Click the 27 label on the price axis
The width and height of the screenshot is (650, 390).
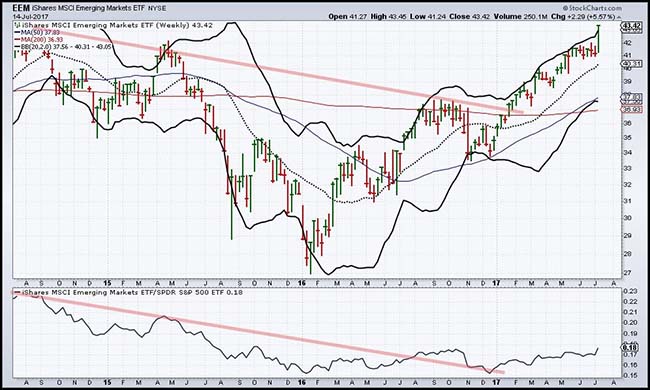coord(628,273)
